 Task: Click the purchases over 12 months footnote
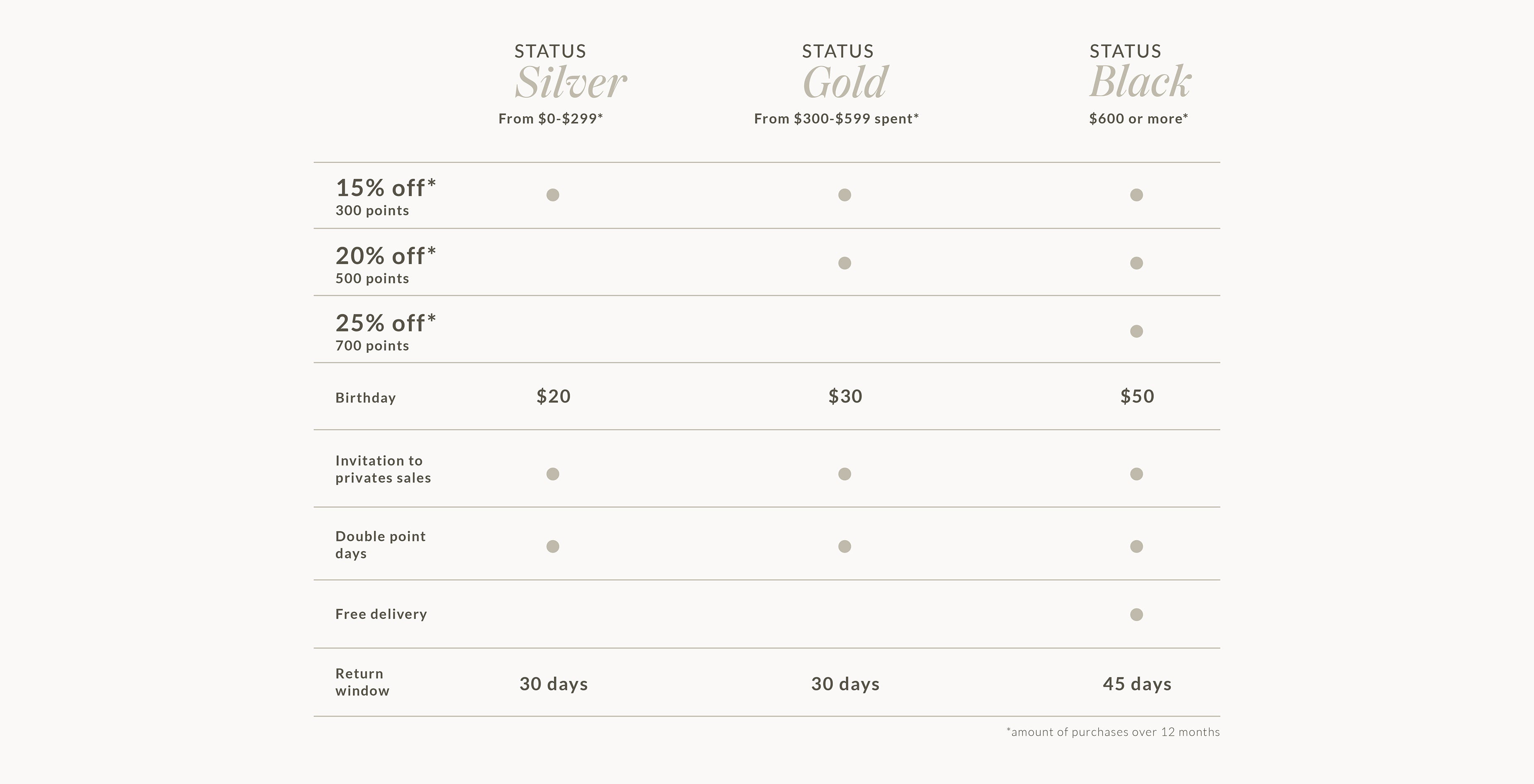pyautogui.click(x=1112, y=732)
